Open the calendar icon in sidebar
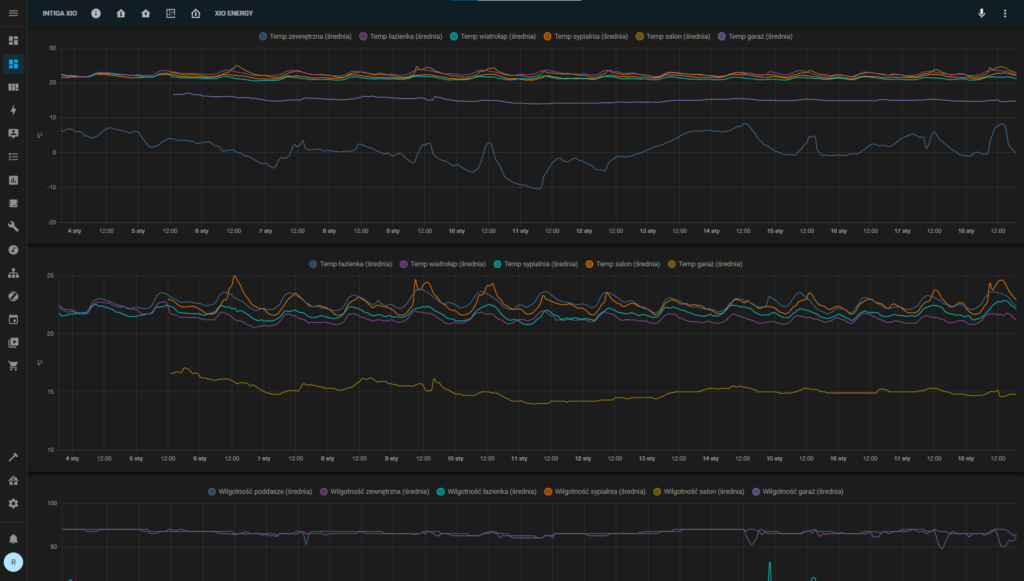 [13, 320]
